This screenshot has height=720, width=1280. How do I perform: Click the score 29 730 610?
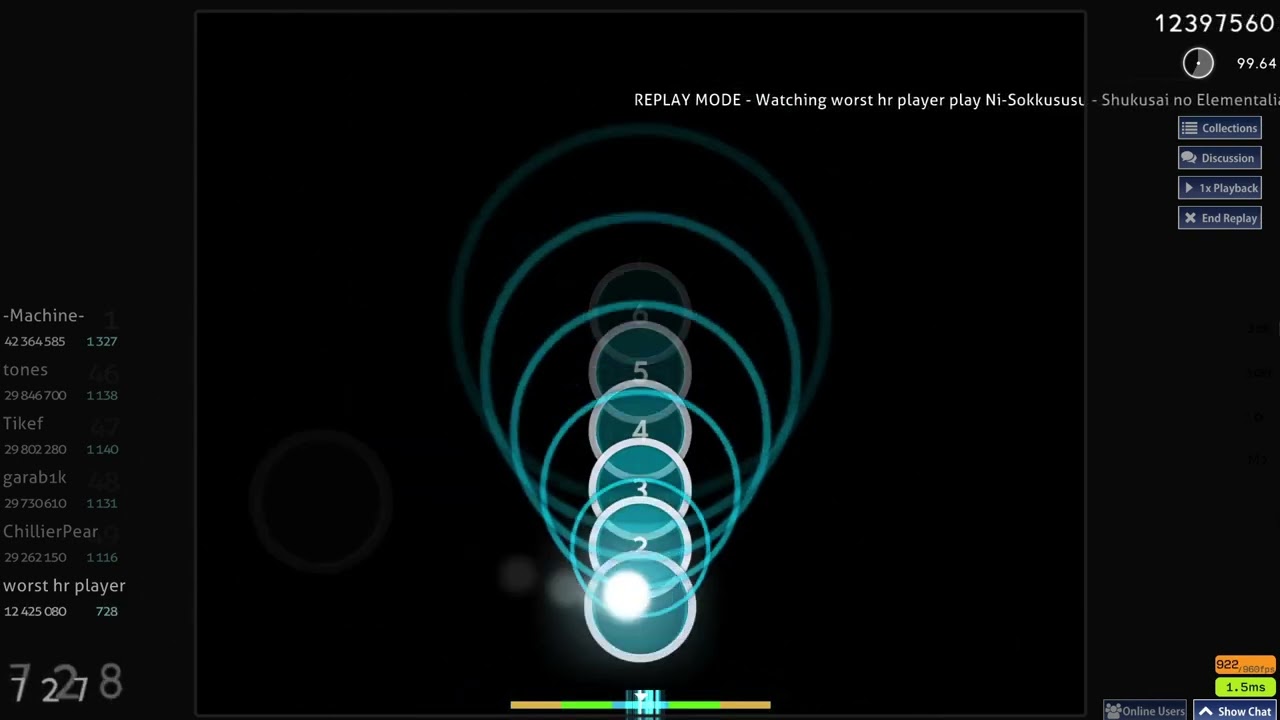[x=35, y=504]
